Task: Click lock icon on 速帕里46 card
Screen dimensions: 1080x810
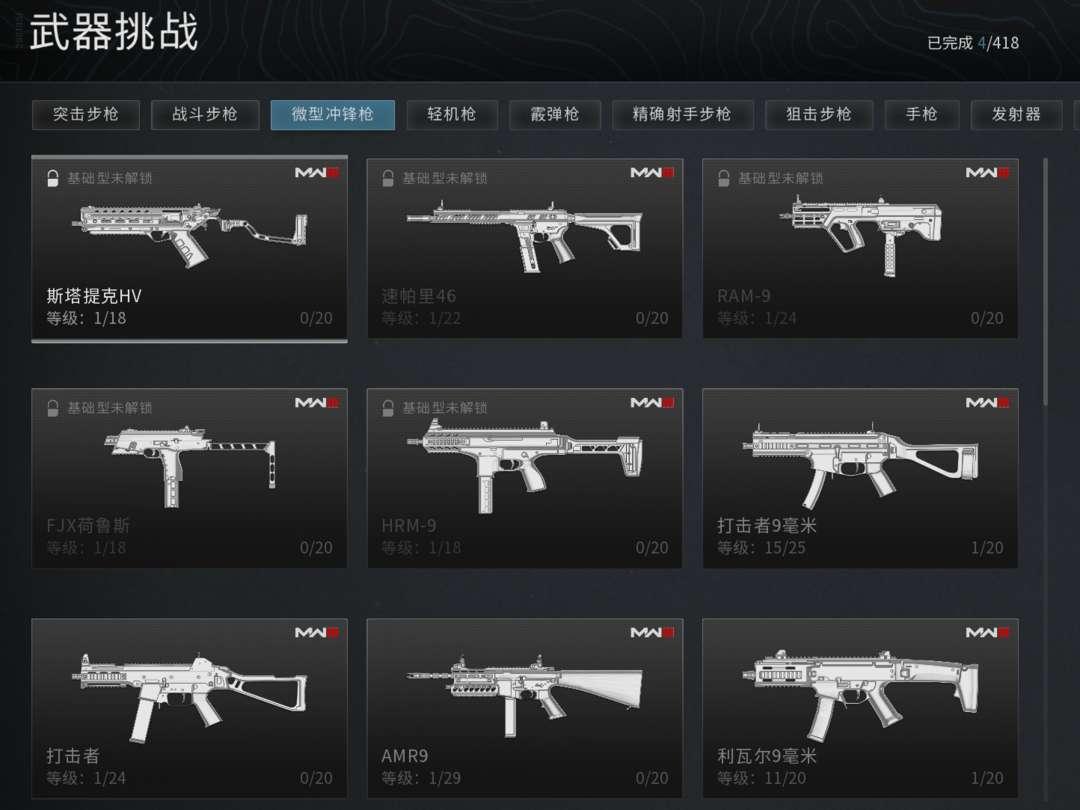Action: 388,178
